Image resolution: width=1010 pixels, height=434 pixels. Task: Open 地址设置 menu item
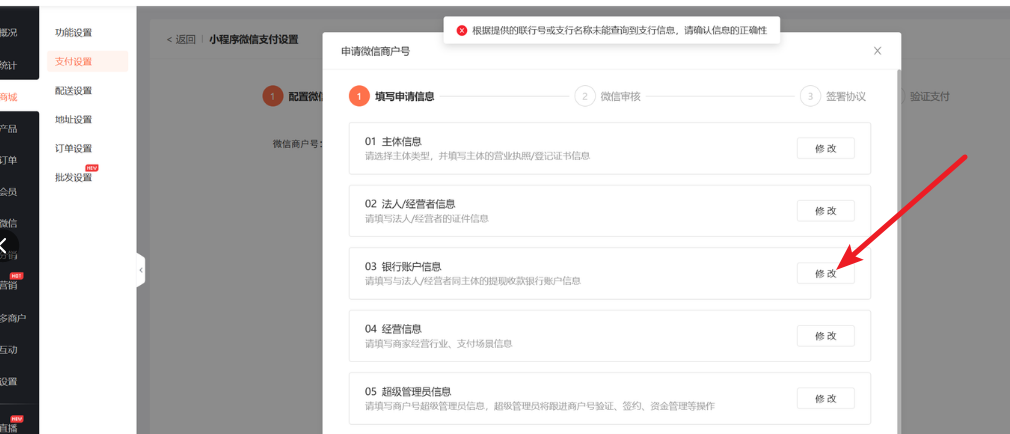(73, 119)
